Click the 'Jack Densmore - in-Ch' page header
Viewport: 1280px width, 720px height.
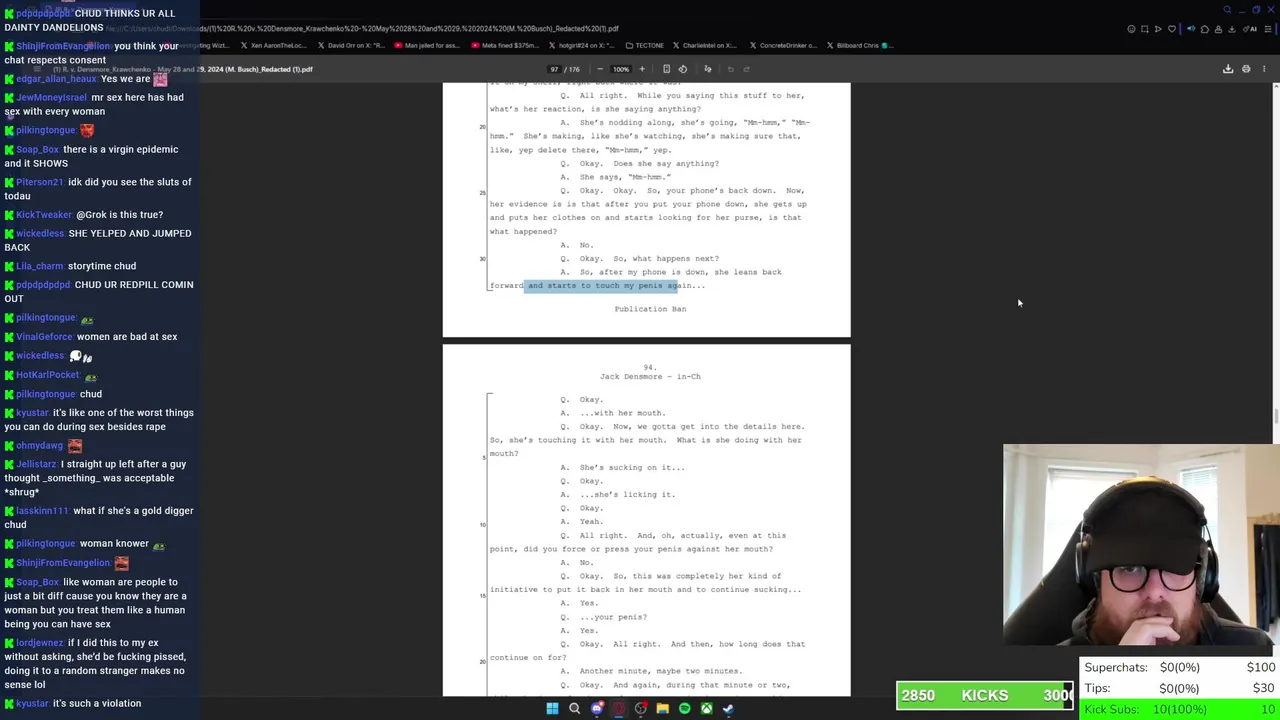(650, 377)
